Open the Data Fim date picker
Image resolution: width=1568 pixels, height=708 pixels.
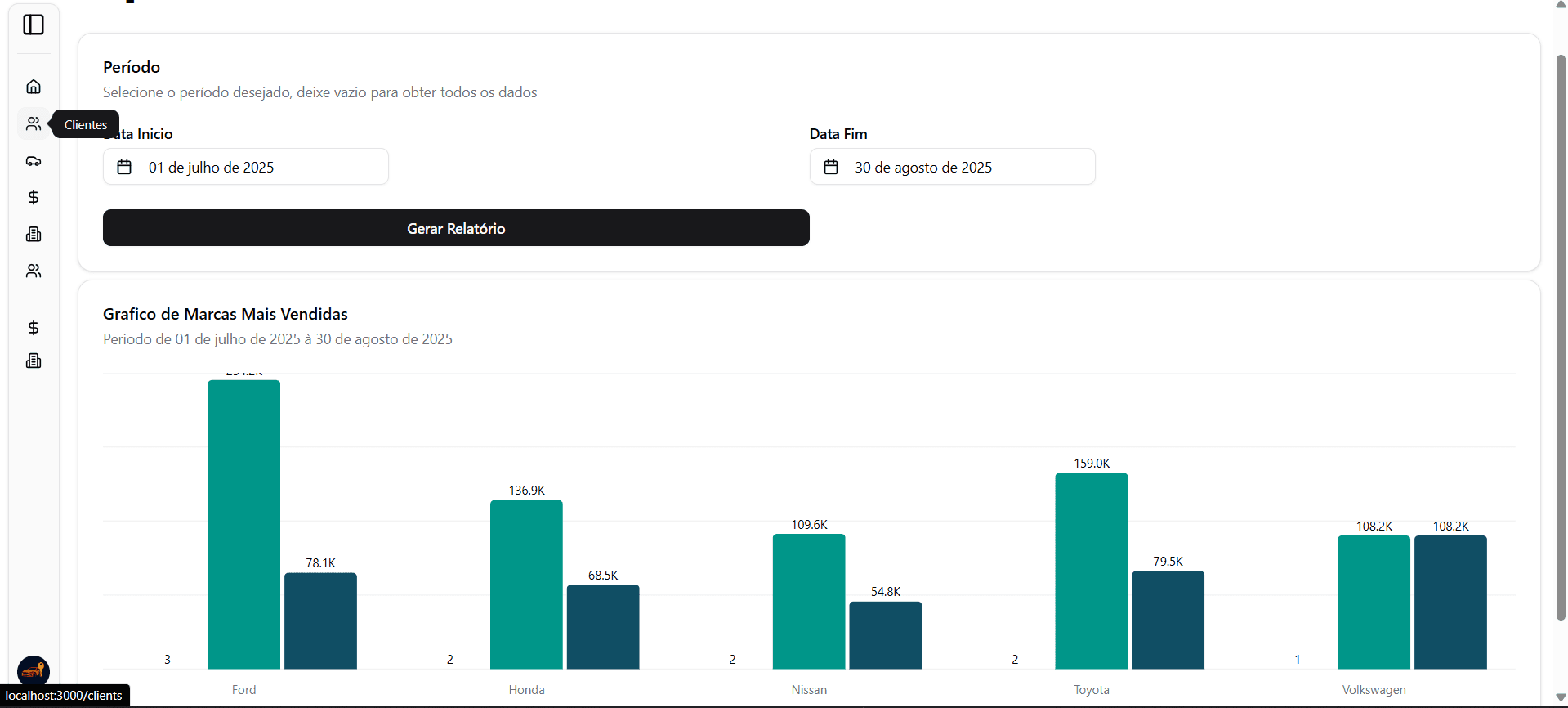tap(952, 167)
